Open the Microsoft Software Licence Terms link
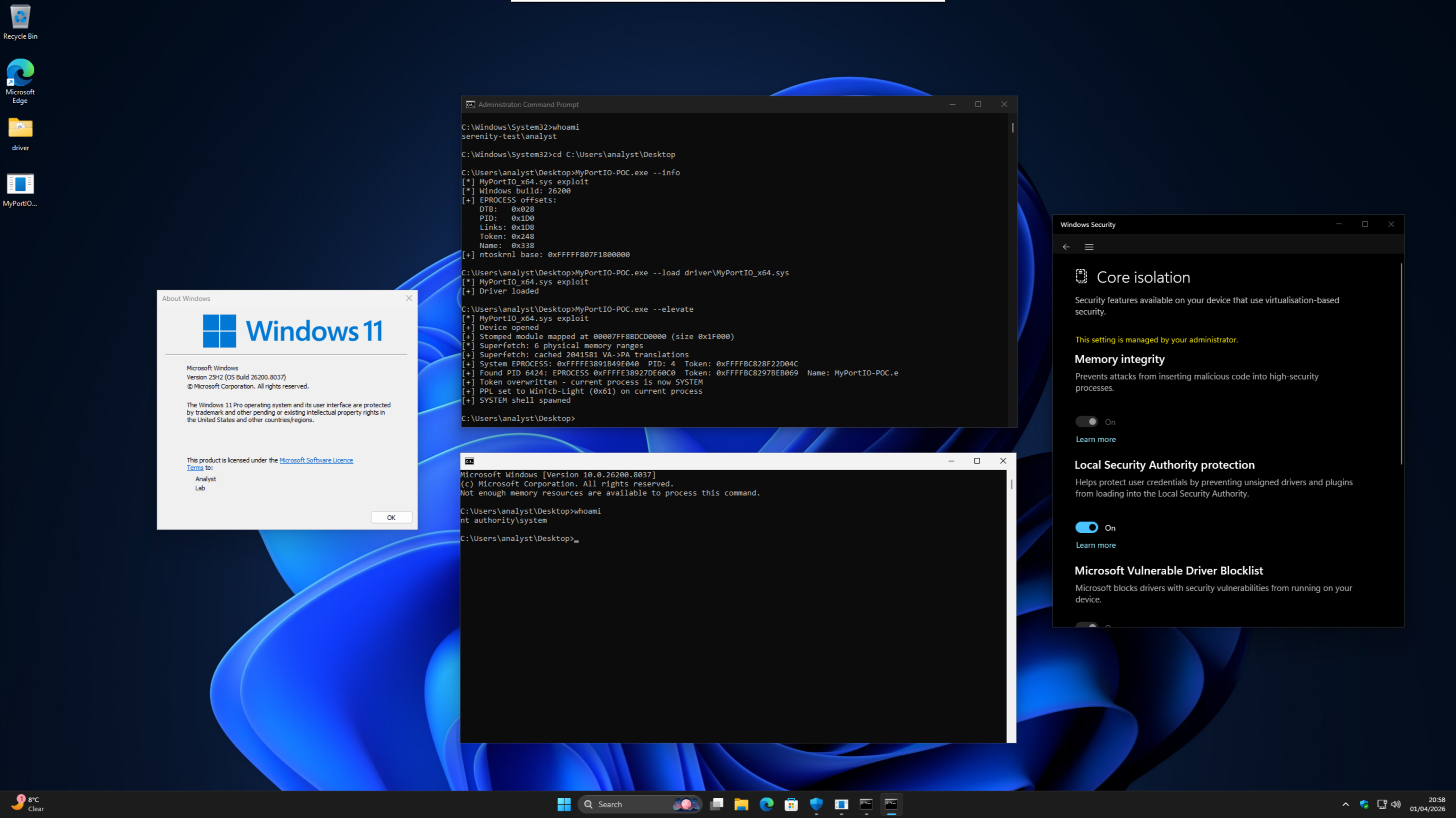 (316, 460)
